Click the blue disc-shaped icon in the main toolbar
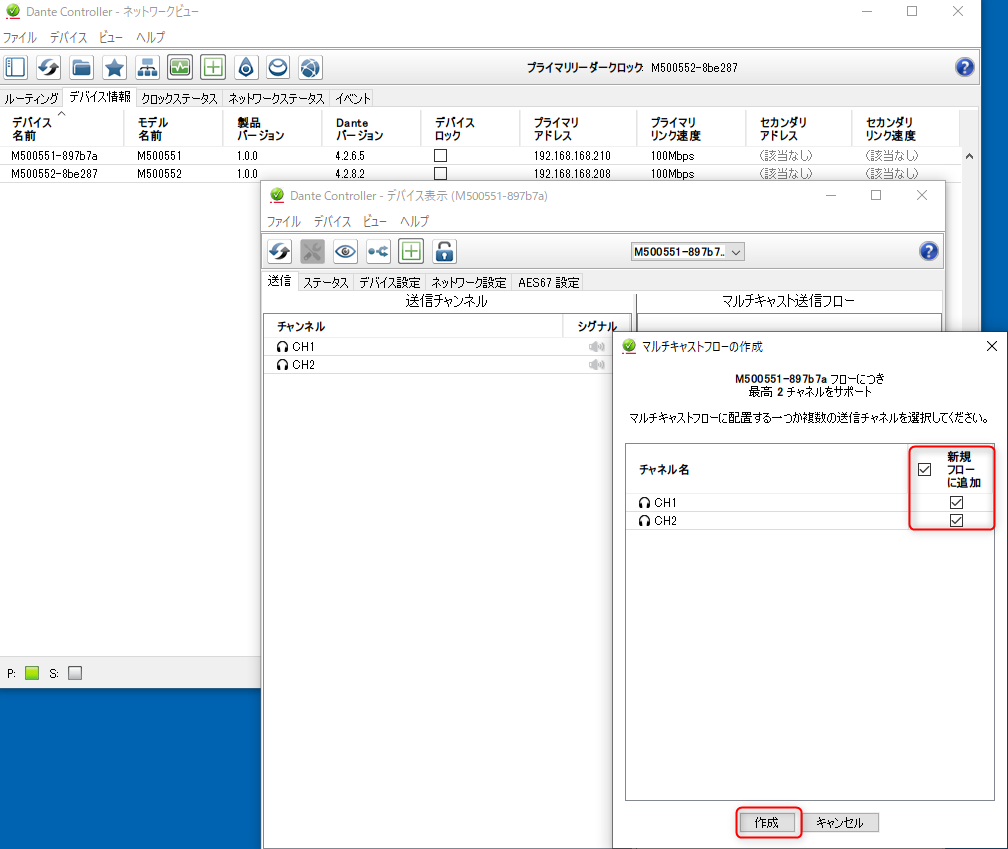This screenshot has height=849, width=1008. coord(278,67)
